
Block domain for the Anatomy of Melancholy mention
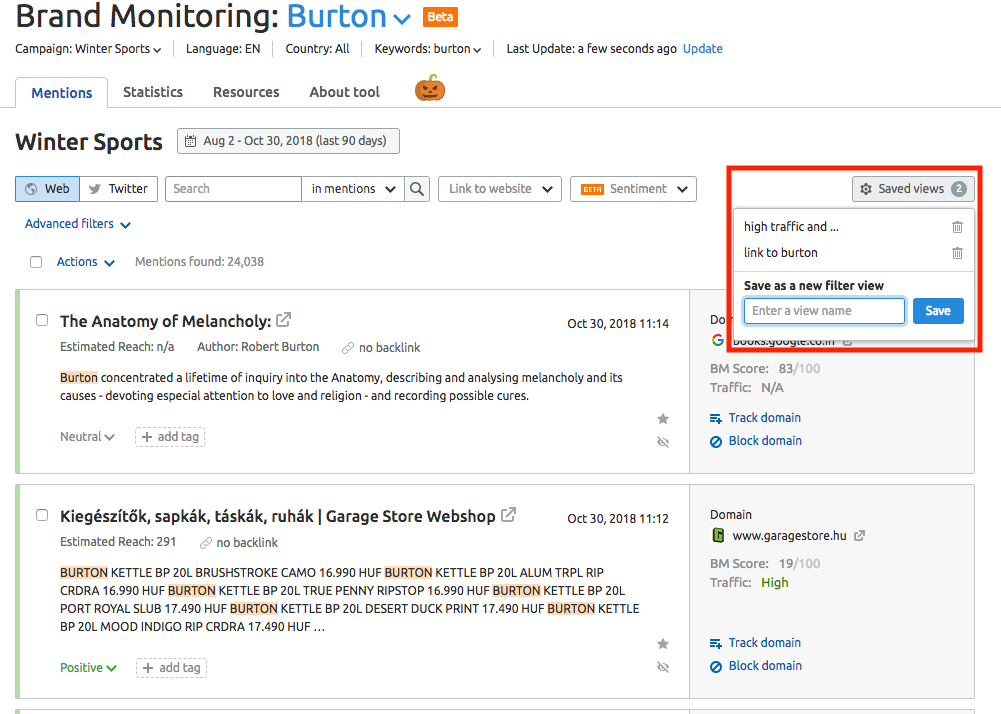click(756, 441)
